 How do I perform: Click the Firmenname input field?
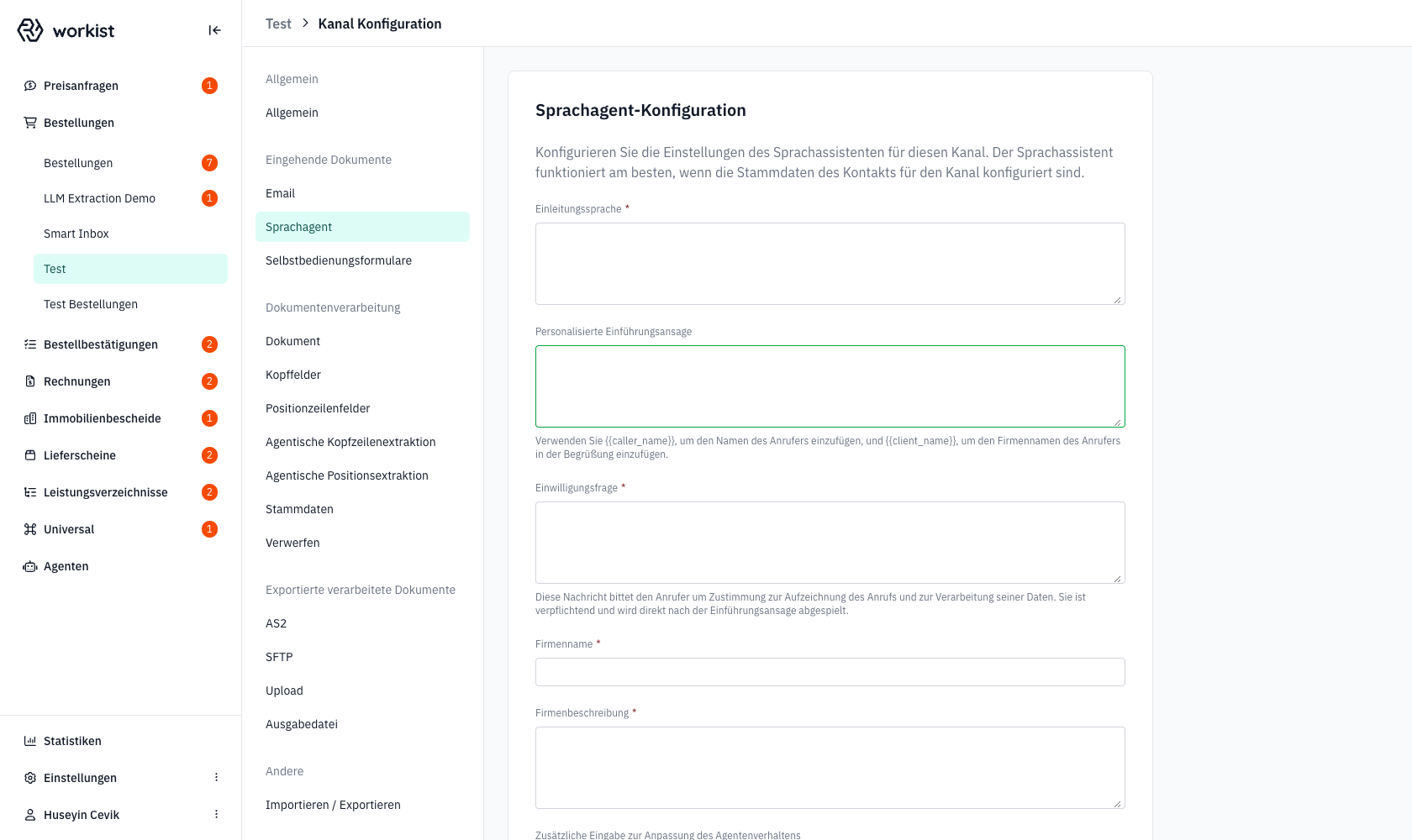(830, 672)
